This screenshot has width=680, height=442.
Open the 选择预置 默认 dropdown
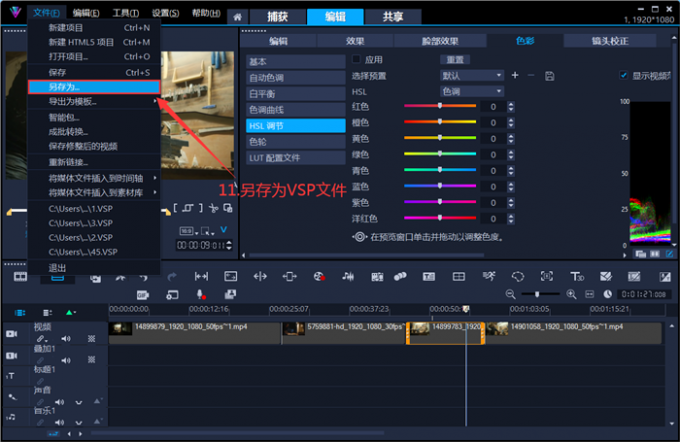(x=472, y=75)
